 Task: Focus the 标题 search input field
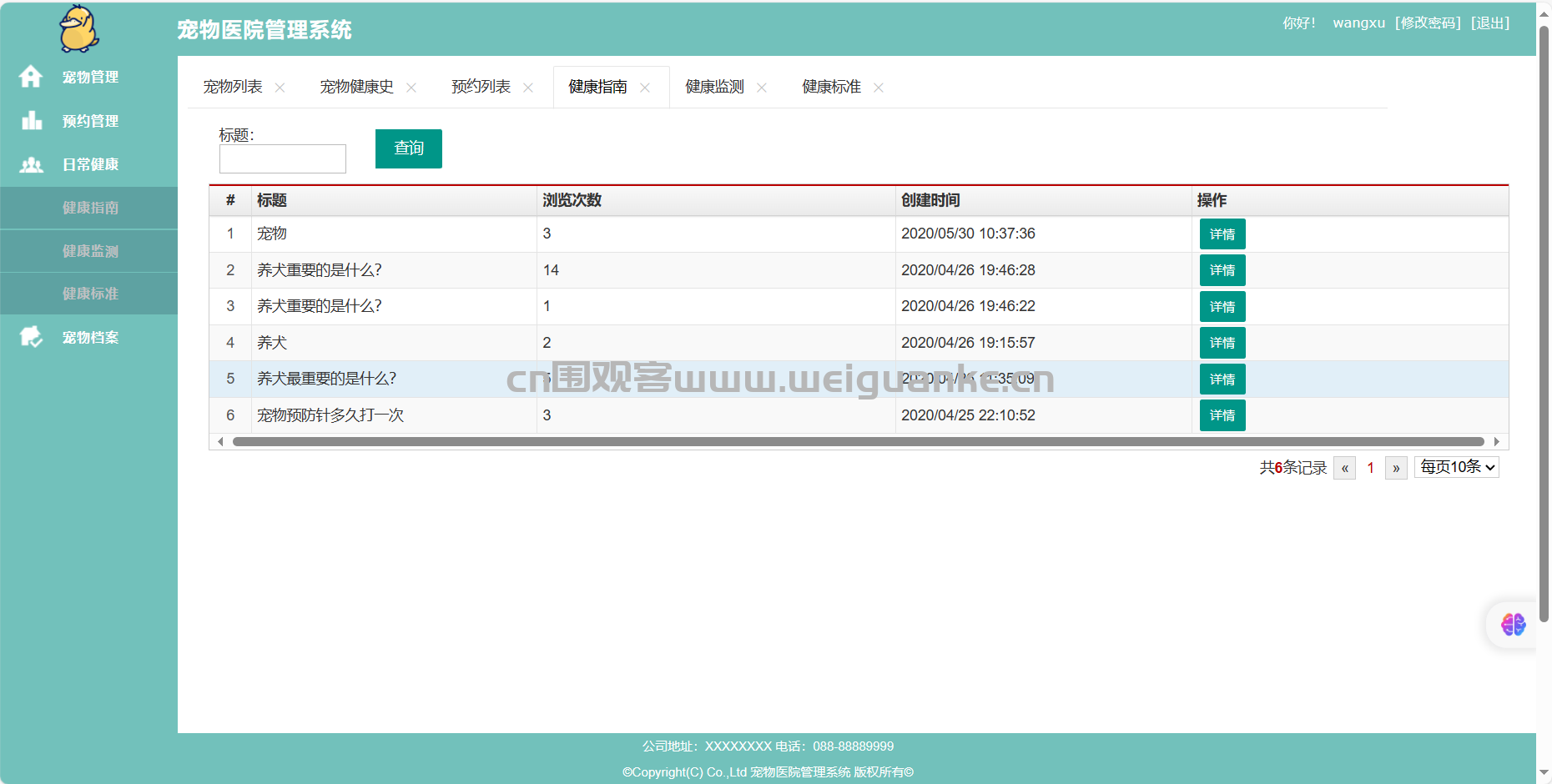point(283,158)
